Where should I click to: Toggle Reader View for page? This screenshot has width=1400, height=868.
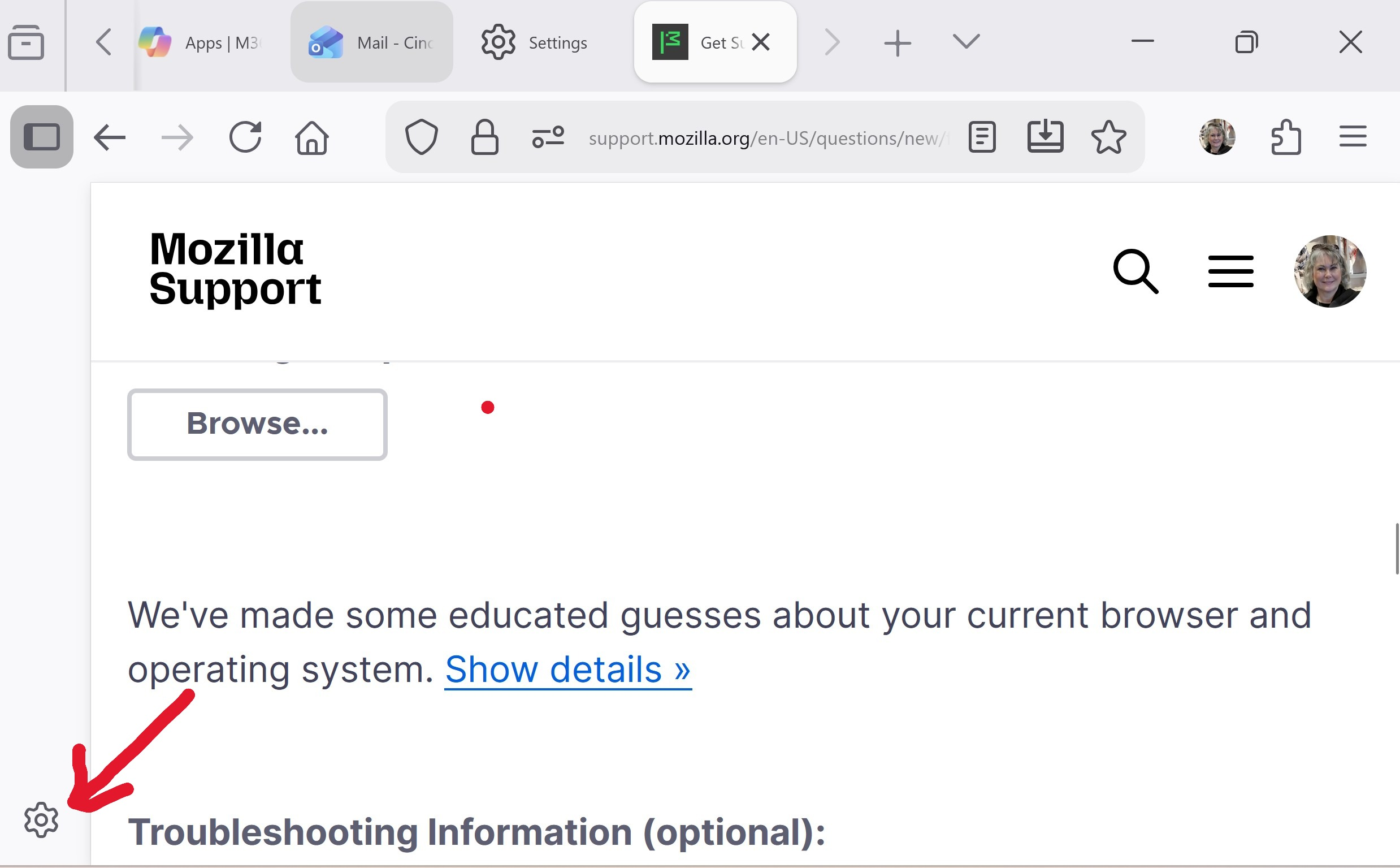(x=982, y=137)
